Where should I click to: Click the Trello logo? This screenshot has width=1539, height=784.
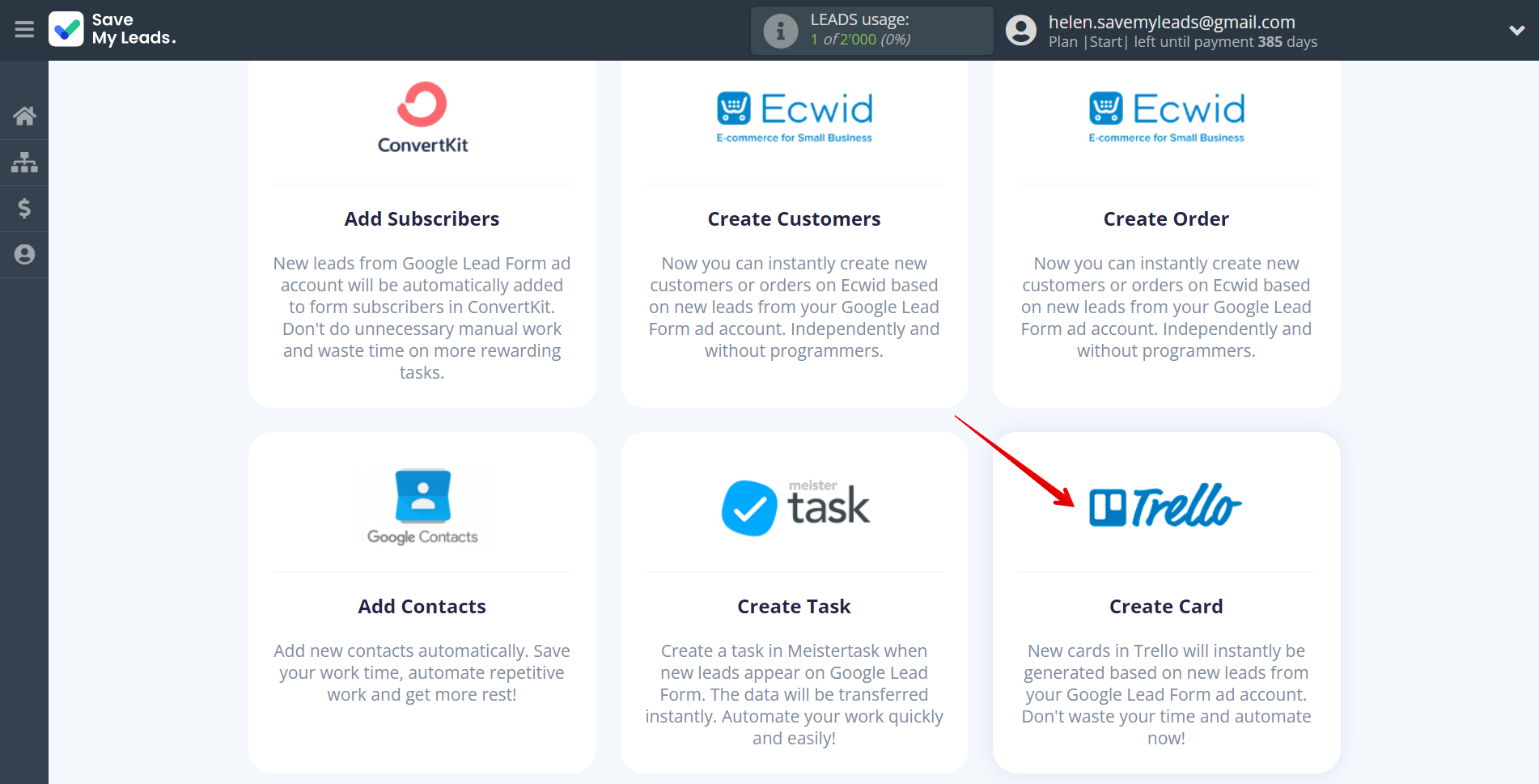pos(1165,506)
